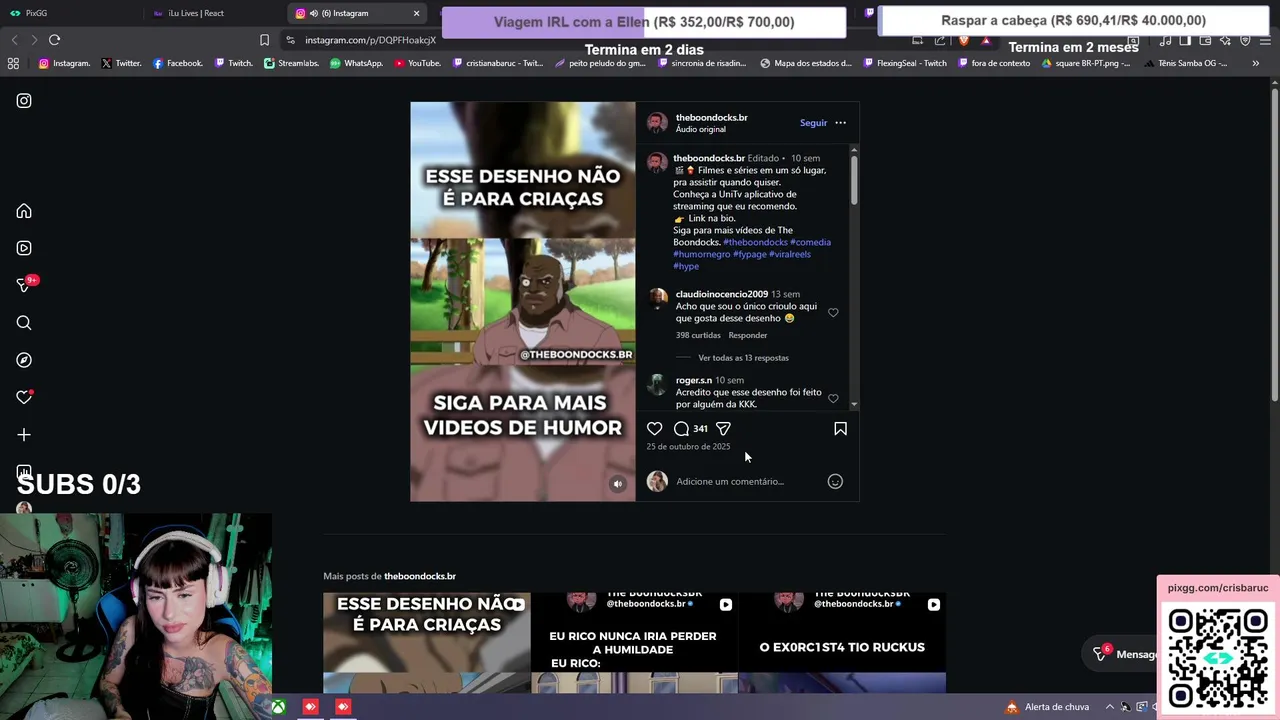Like the theboondocks.br post
Viewport: 1280px width, 720px height.
tap(654, 429)
